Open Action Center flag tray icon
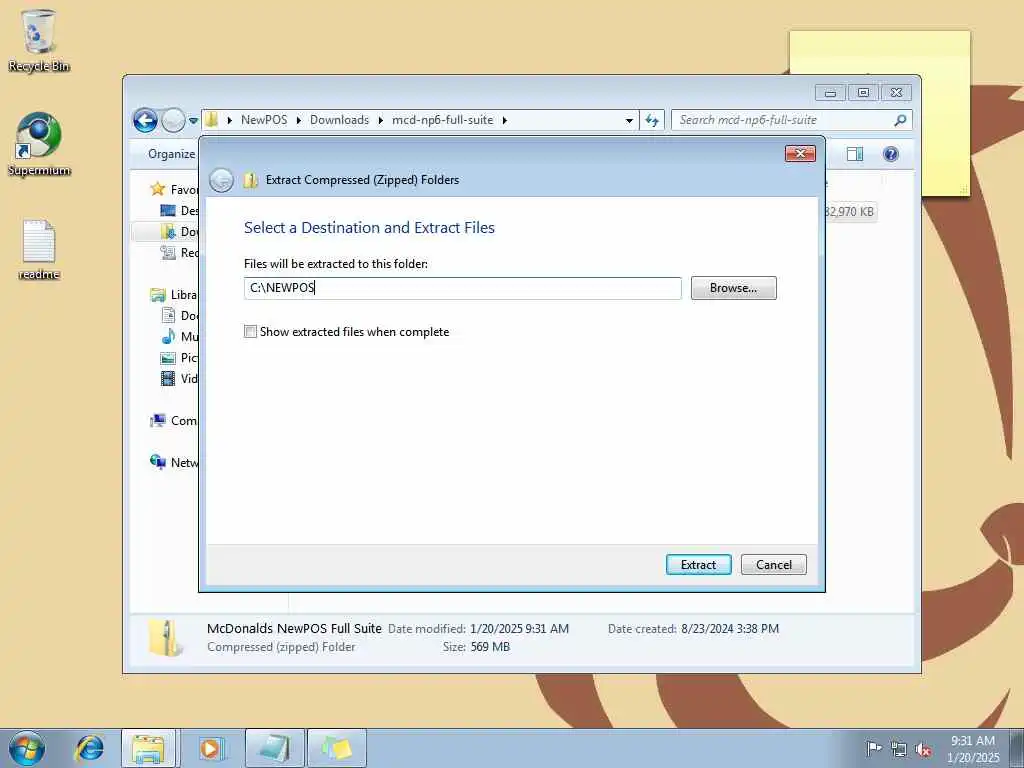The height and width of the screenshot is (768, 1024). (874, 748)
